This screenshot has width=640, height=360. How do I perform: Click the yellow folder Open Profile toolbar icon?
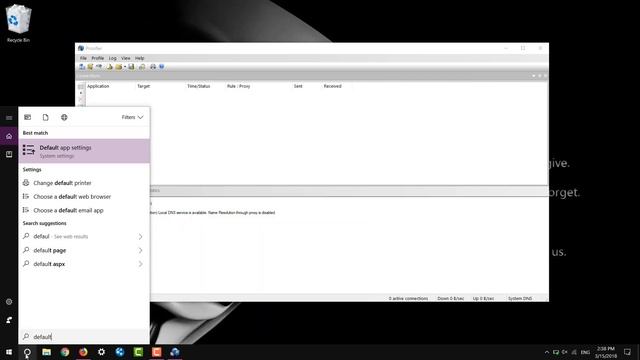coord(118,67)
